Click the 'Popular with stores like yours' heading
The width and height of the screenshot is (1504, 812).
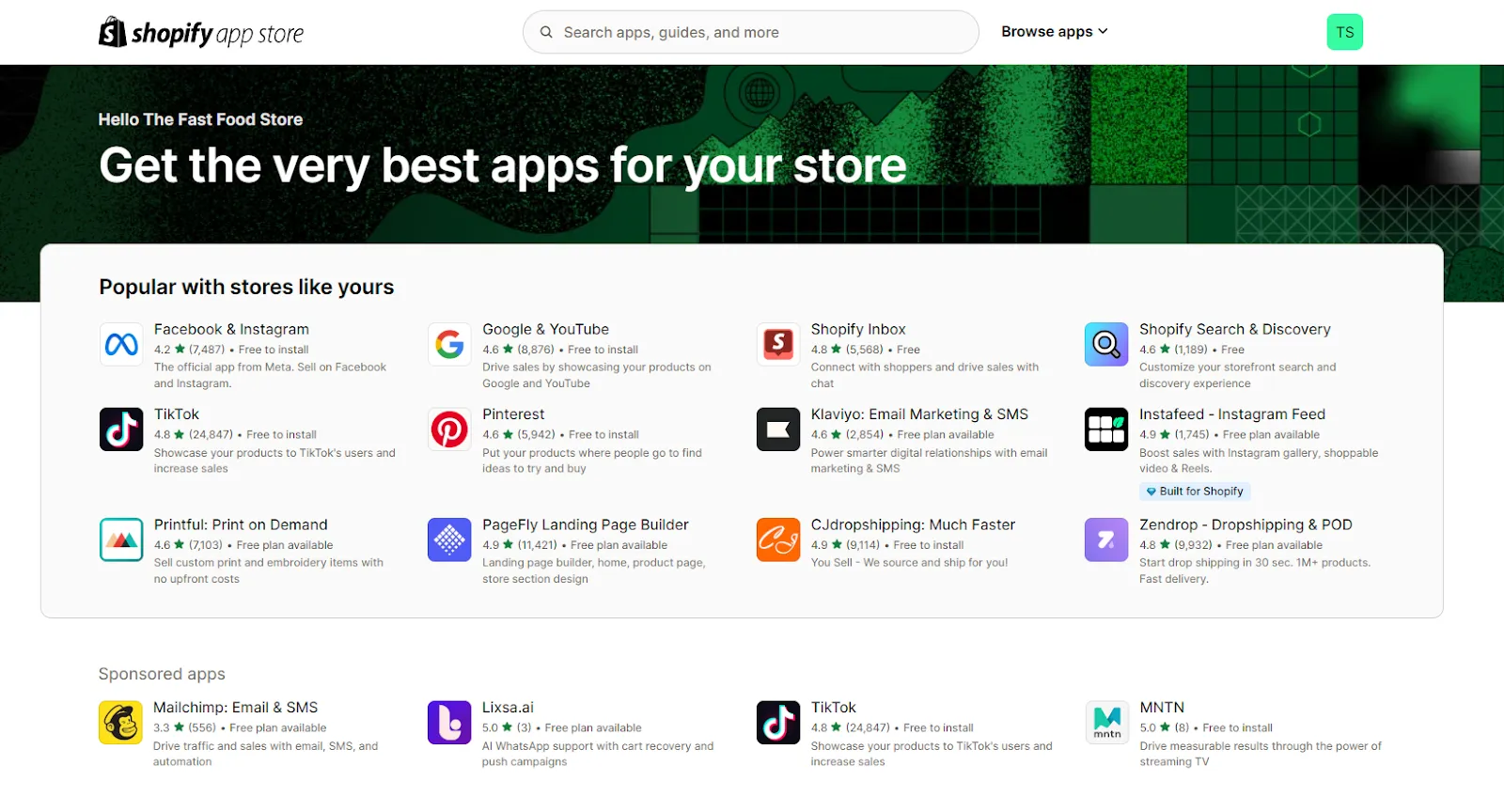click(x=246, y=288)
